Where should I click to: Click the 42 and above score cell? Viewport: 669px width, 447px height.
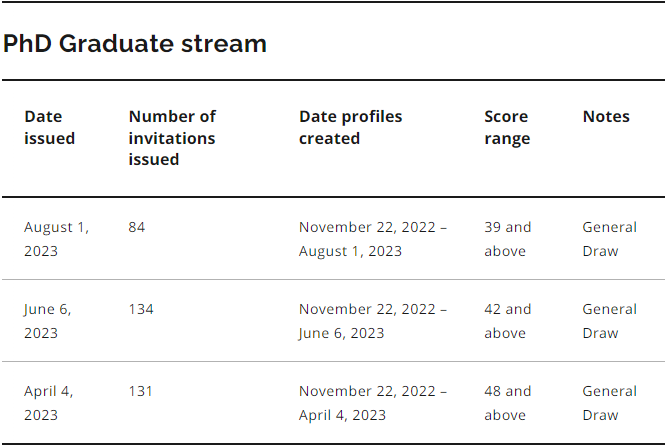tap(508, 321)
